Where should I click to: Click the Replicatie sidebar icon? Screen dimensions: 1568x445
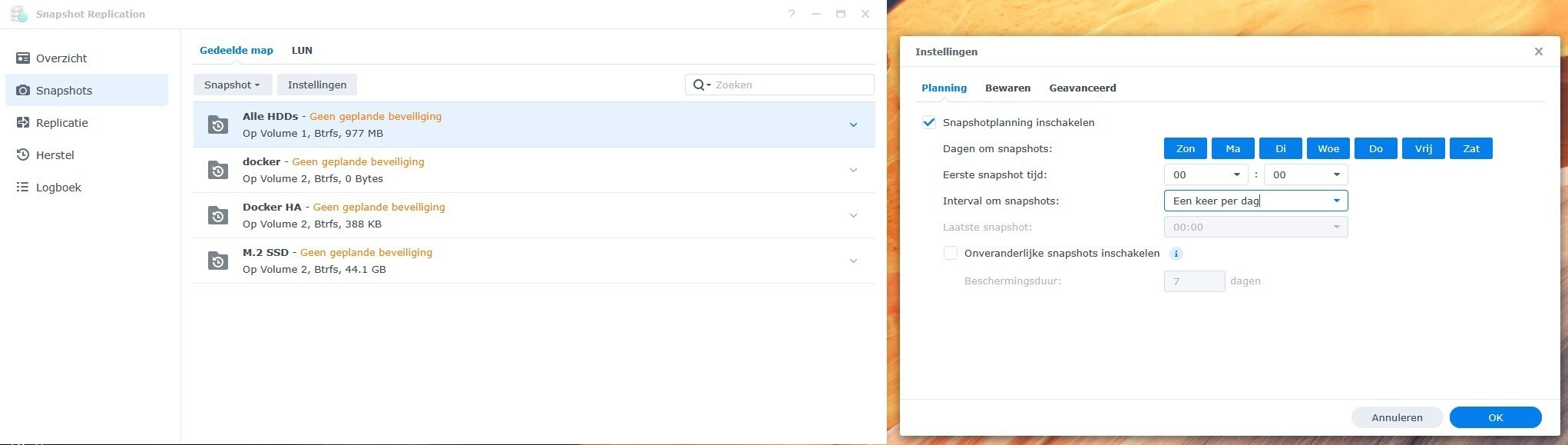pos(23,123)
